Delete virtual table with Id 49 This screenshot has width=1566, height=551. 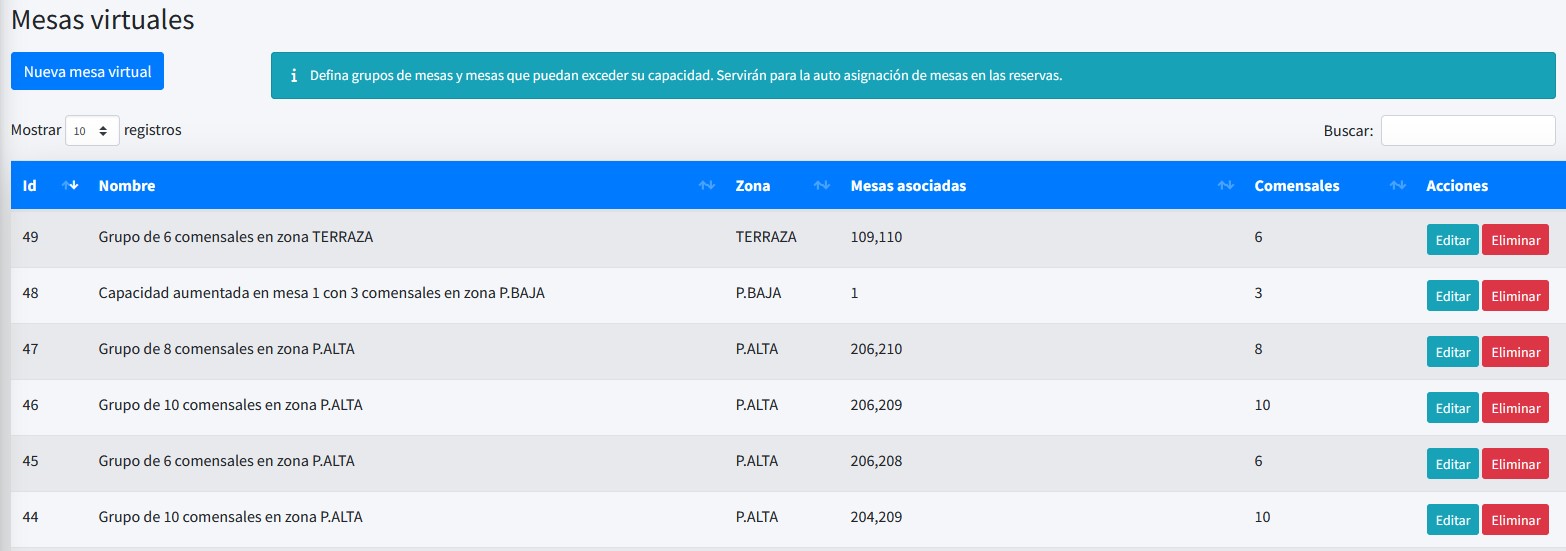click(1514, 240)
